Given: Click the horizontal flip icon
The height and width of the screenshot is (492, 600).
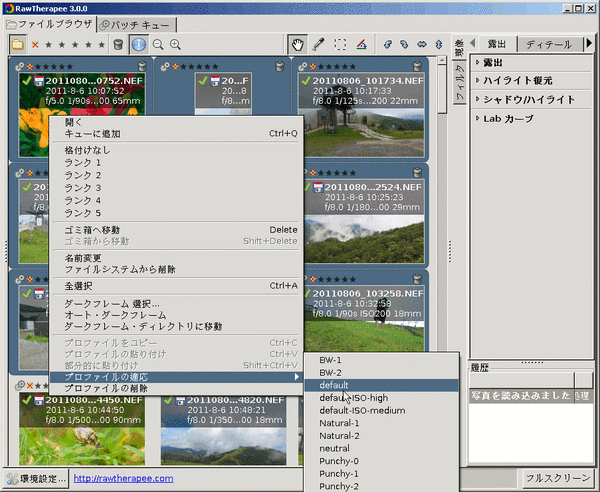Looking at the screenshot, I should tap(422, 45).
